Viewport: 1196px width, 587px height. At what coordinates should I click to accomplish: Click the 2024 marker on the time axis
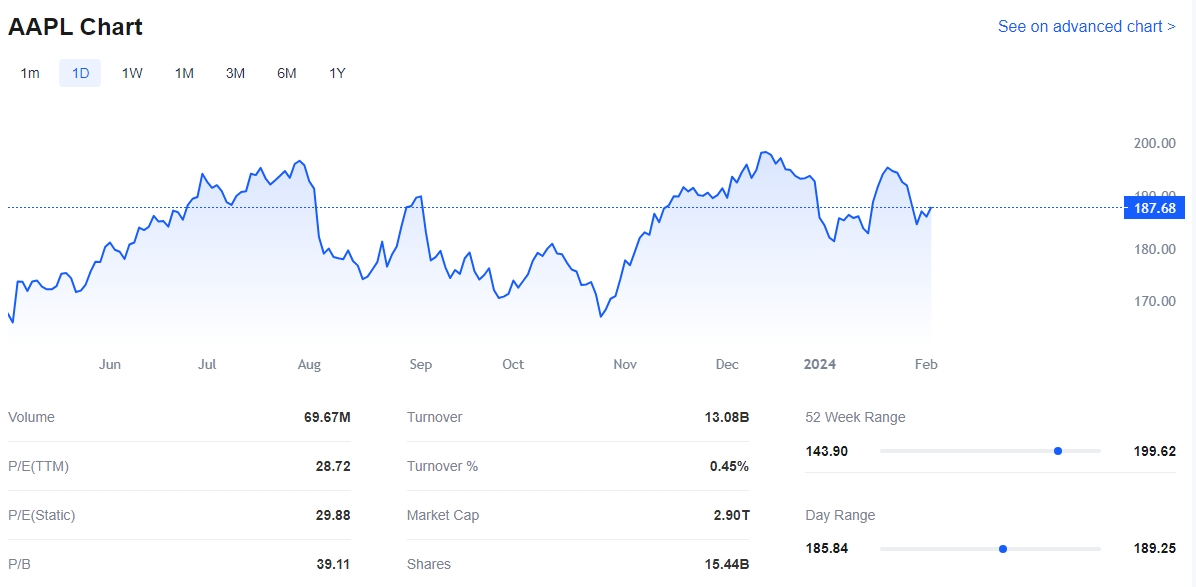(x=820, y=365)
